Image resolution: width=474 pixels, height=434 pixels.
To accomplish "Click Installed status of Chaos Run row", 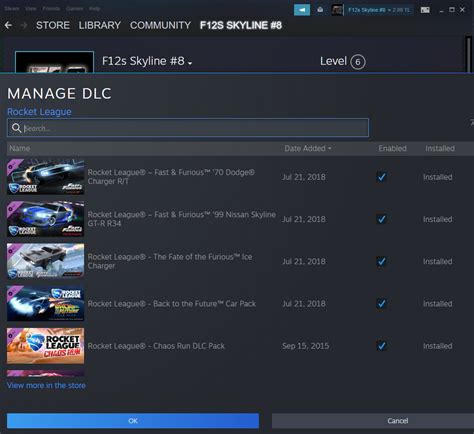I will [437, 346].
